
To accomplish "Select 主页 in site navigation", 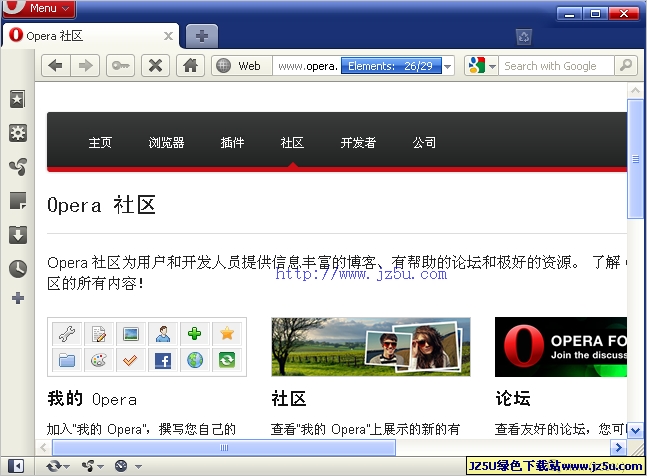I will click(x=100, y=143).
